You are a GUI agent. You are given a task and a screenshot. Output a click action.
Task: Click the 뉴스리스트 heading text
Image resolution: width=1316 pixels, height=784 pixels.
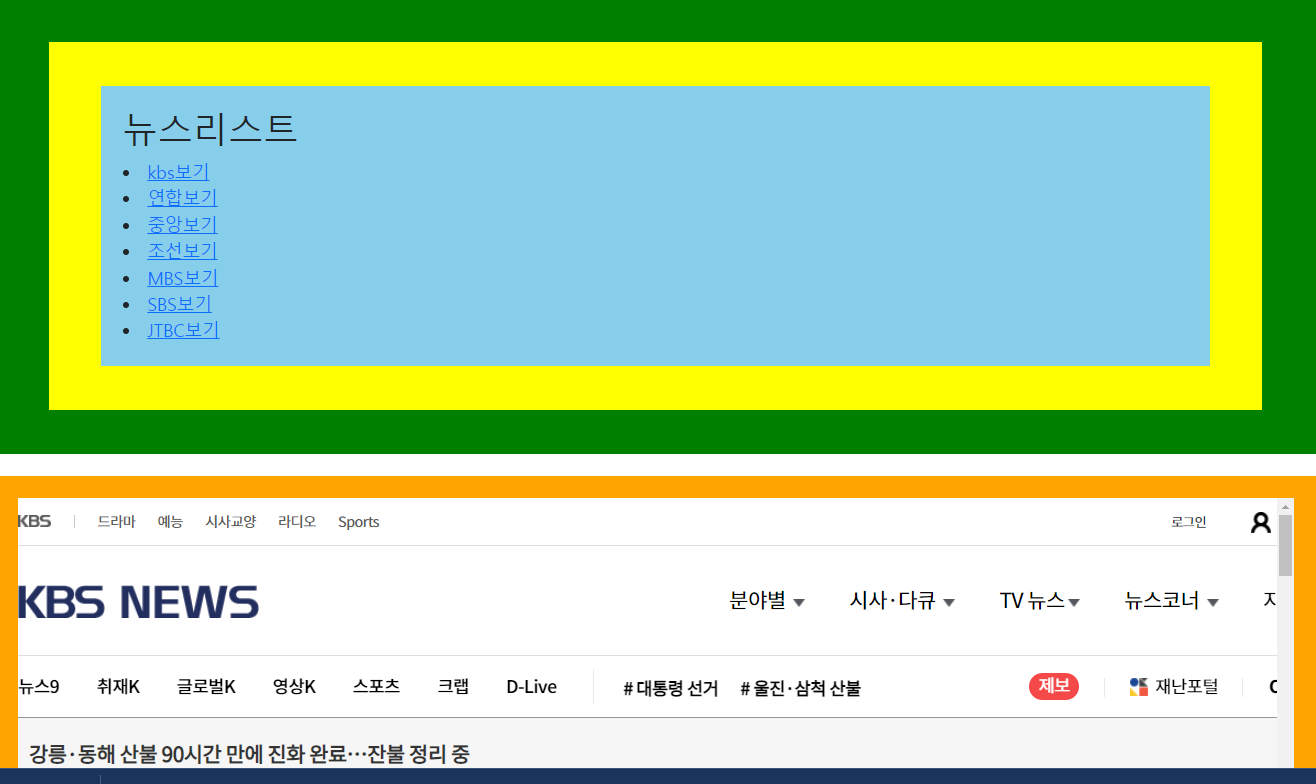pos(210,128)
